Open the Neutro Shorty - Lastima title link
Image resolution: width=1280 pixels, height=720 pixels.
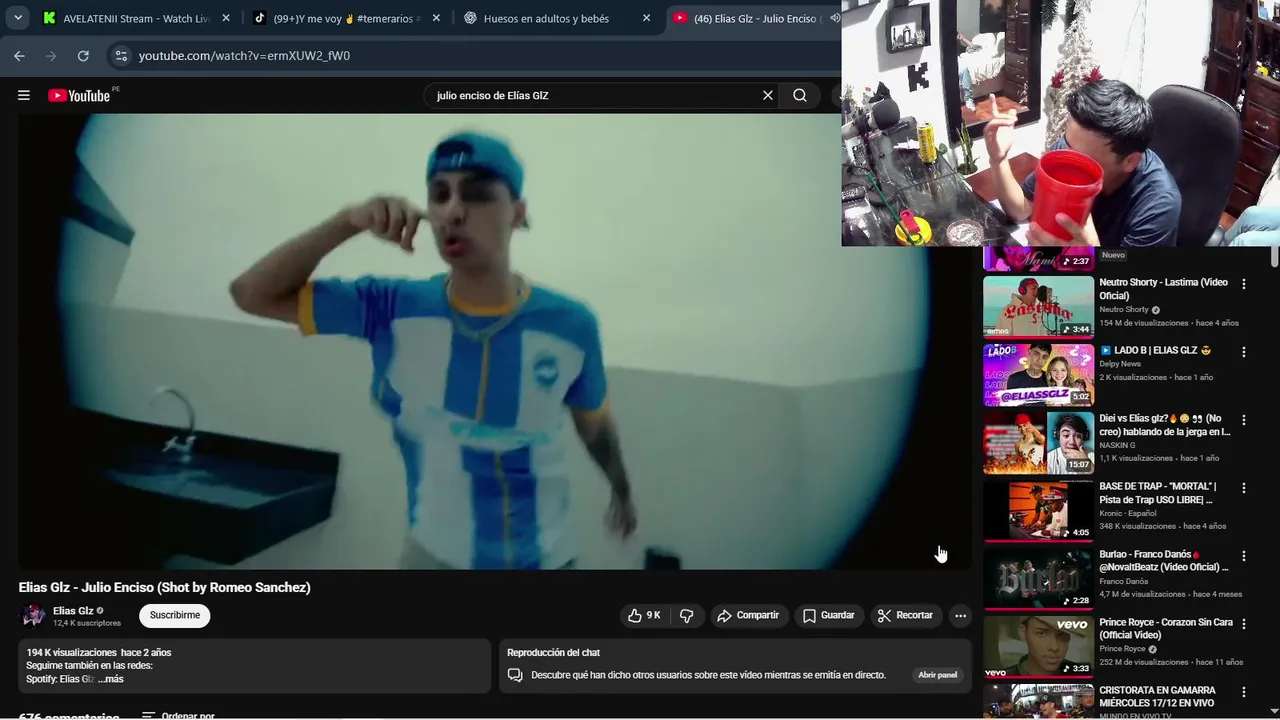point(1163,289)
